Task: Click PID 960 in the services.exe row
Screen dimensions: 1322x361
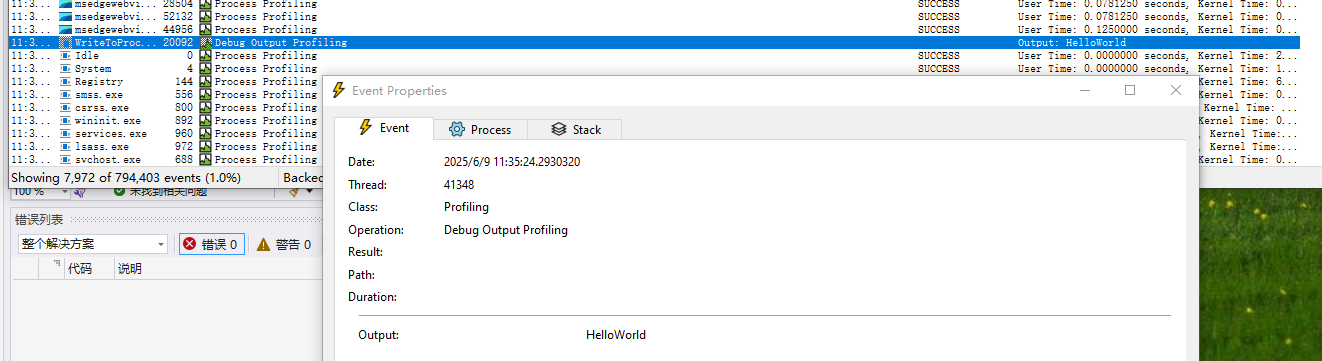Action: (184, 134)
